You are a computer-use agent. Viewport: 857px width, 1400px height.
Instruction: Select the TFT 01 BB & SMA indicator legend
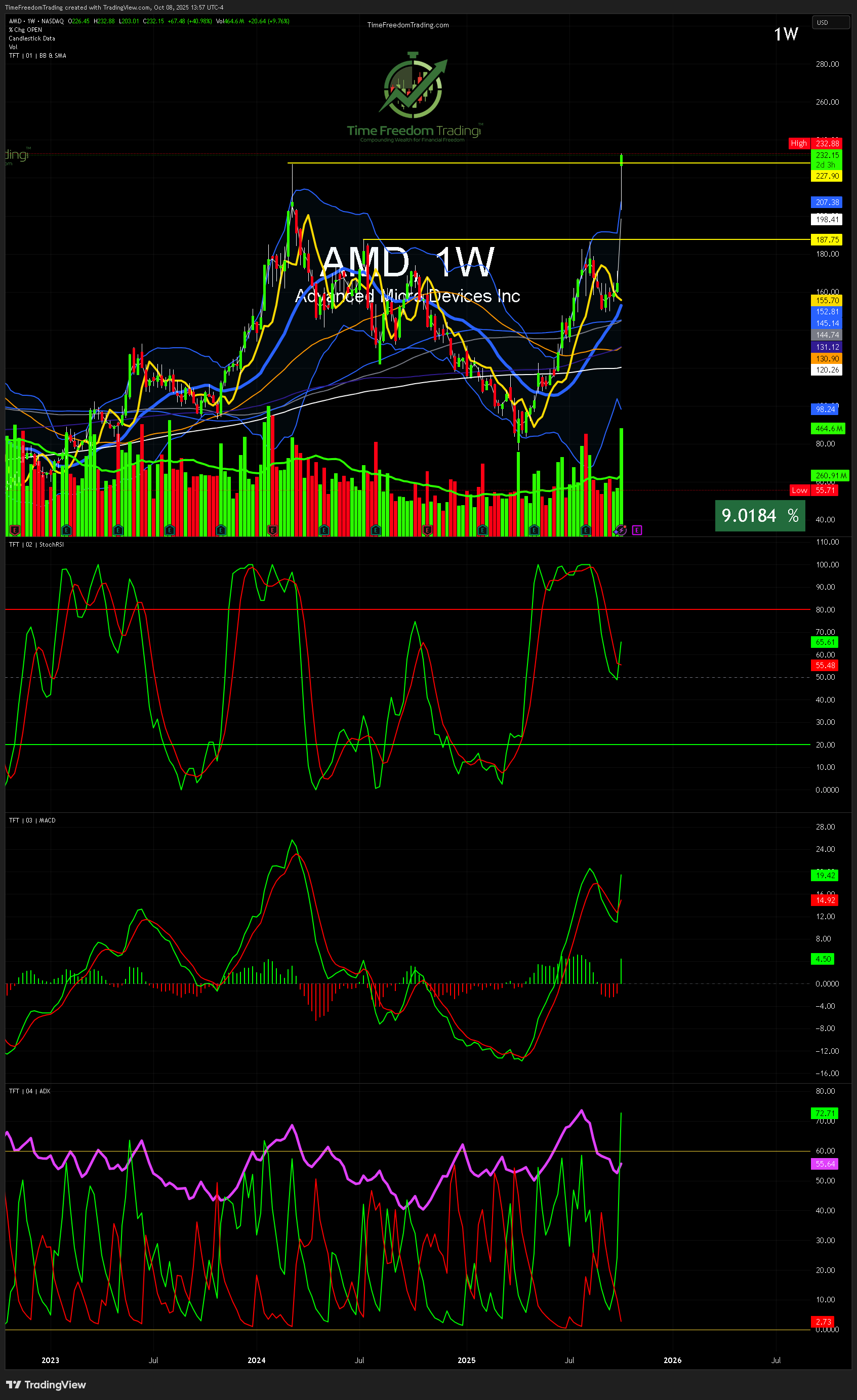coord(37,56)
